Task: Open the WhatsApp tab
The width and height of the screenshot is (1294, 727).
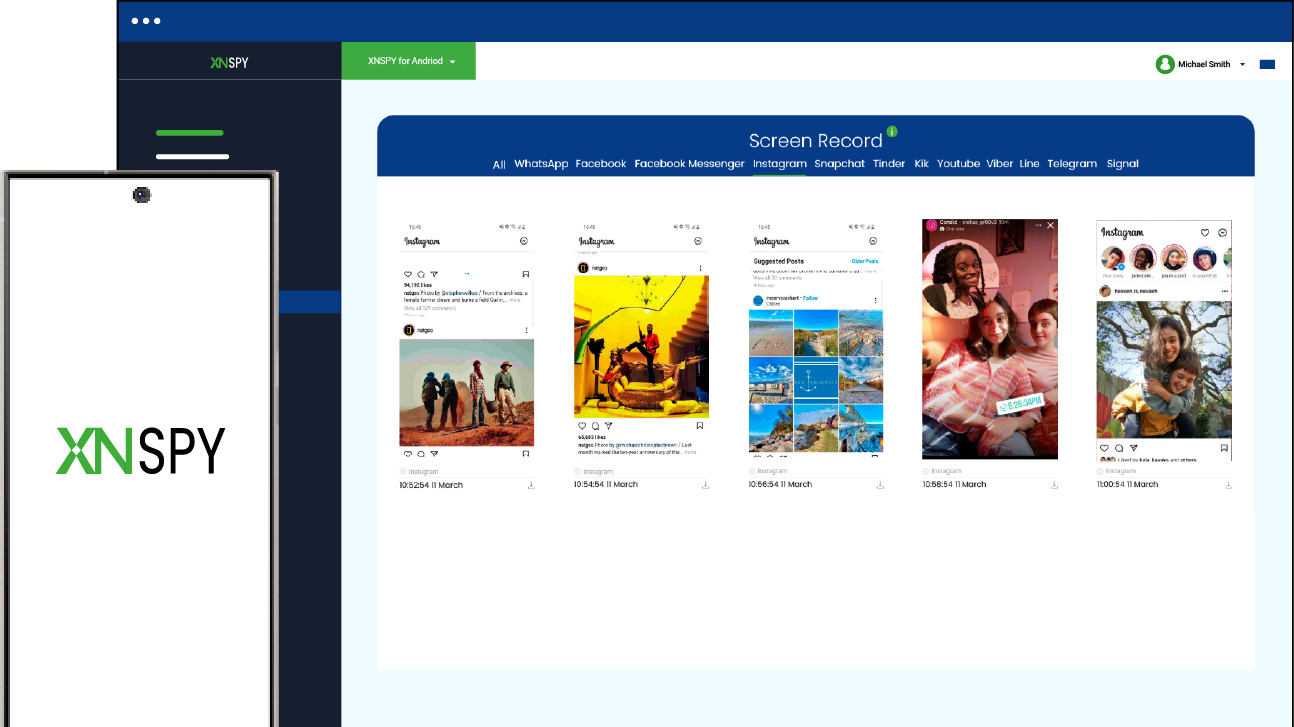Action: point(541,164)
